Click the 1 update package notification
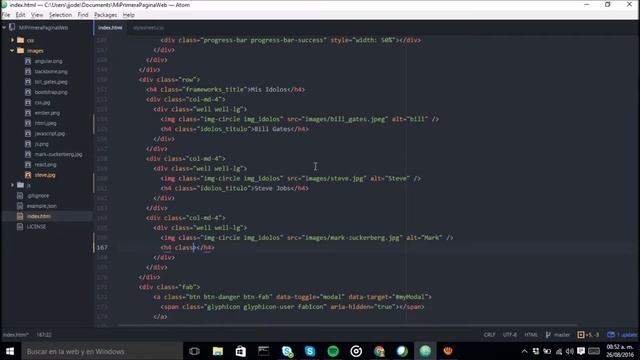This screenshot has height=360, width=640. (622, 335)
